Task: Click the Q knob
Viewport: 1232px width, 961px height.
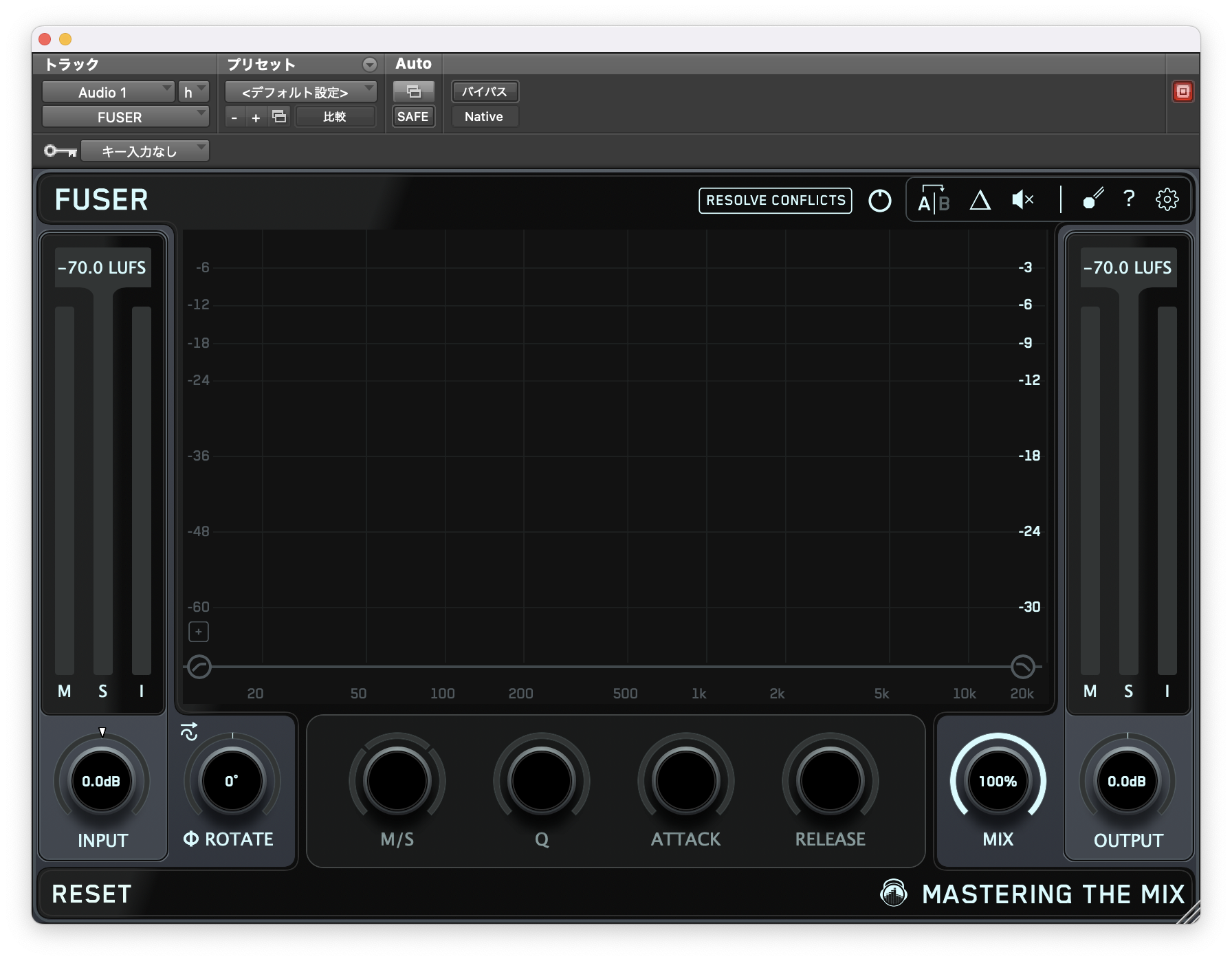Action: [542, 781]
